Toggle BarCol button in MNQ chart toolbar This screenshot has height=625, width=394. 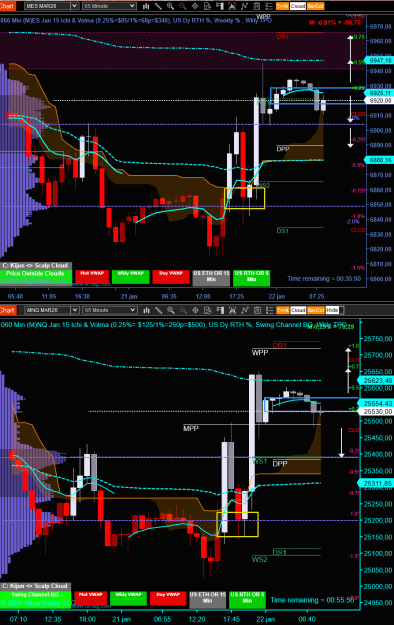(x=316, y=310)
